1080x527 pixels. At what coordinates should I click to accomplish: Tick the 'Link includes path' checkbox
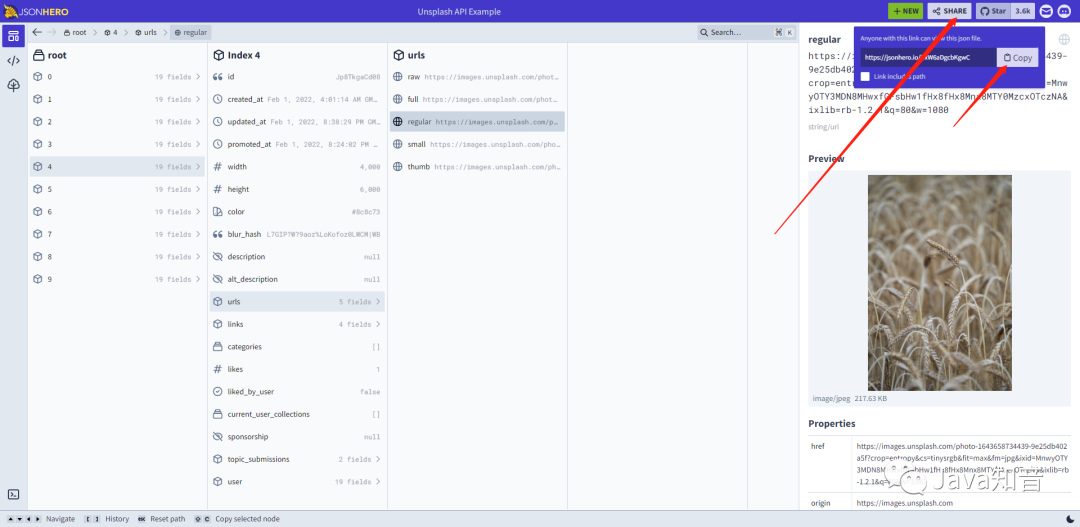coord(865,76)
